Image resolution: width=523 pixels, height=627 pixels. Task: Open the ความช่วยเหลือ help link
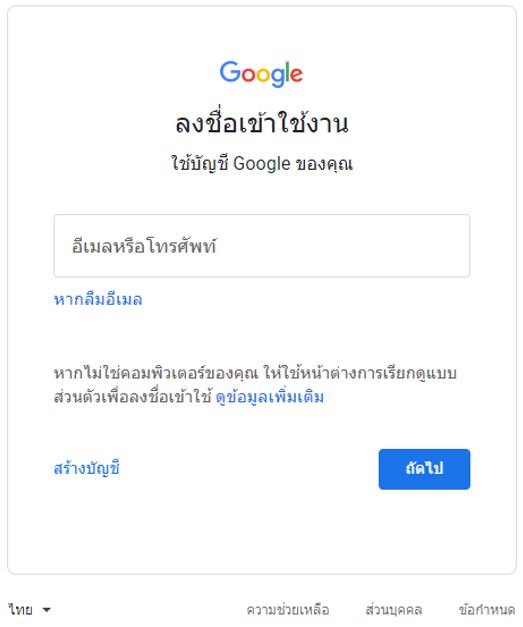[288, 610]
